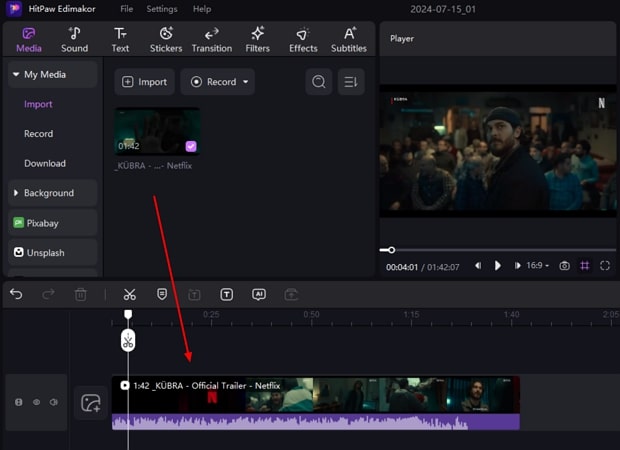Click the Import media button
Viewport: 620px width, 450px height.
(144, 82)
